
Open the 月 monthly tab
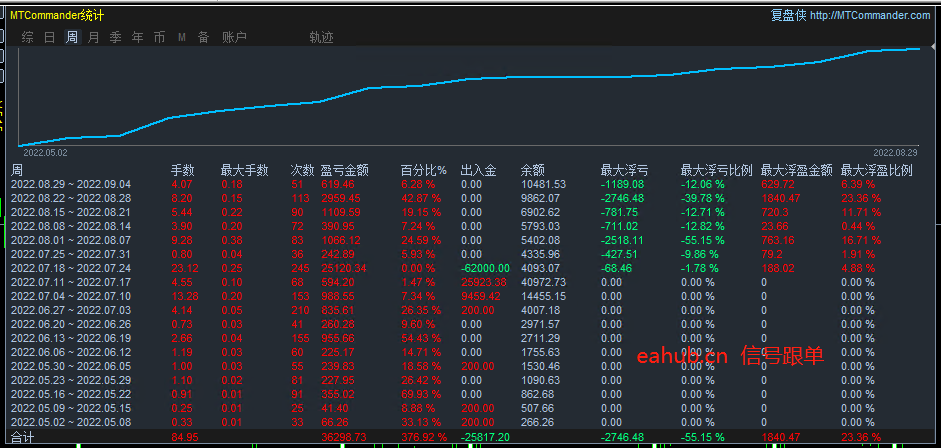point(94,37)
